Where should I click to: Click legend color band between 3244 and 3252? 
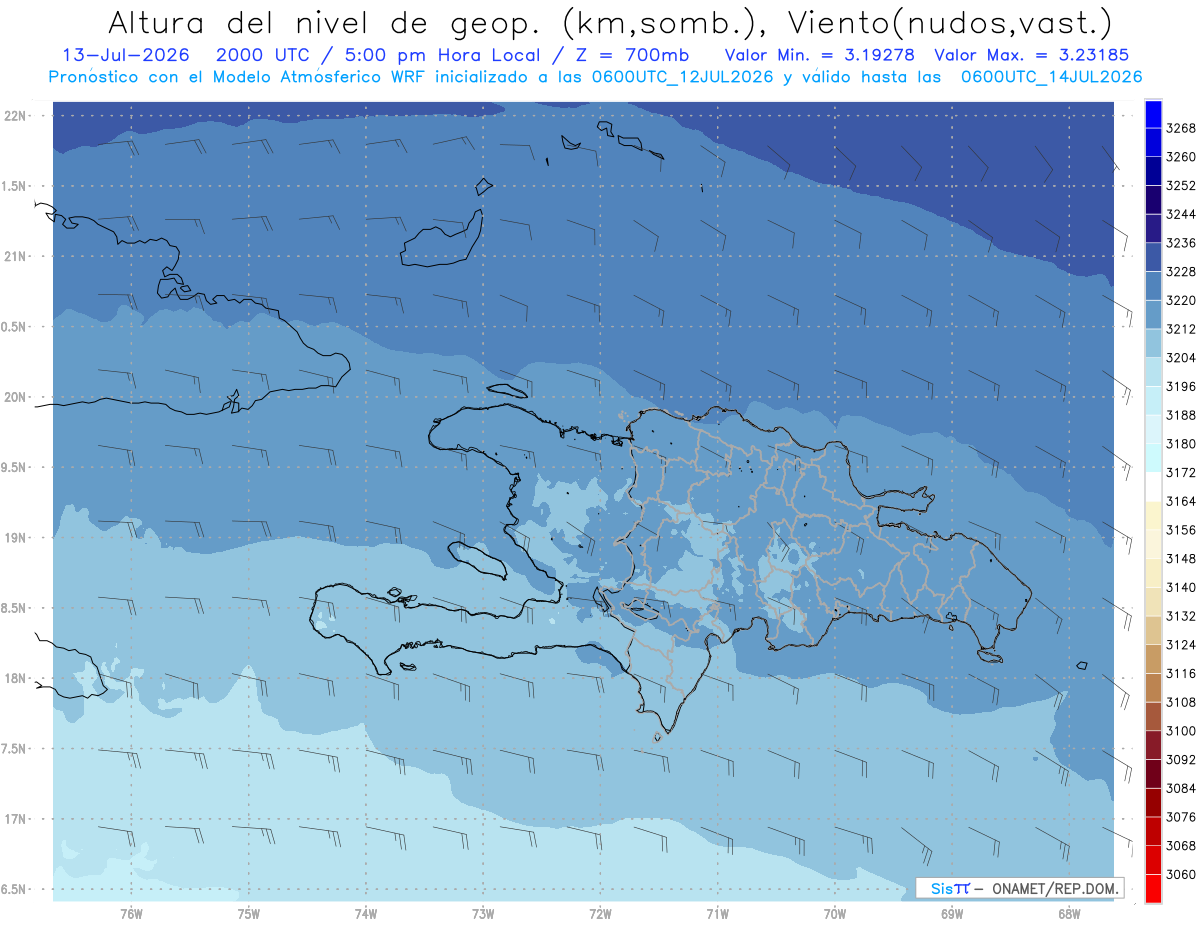(1152, 200)
